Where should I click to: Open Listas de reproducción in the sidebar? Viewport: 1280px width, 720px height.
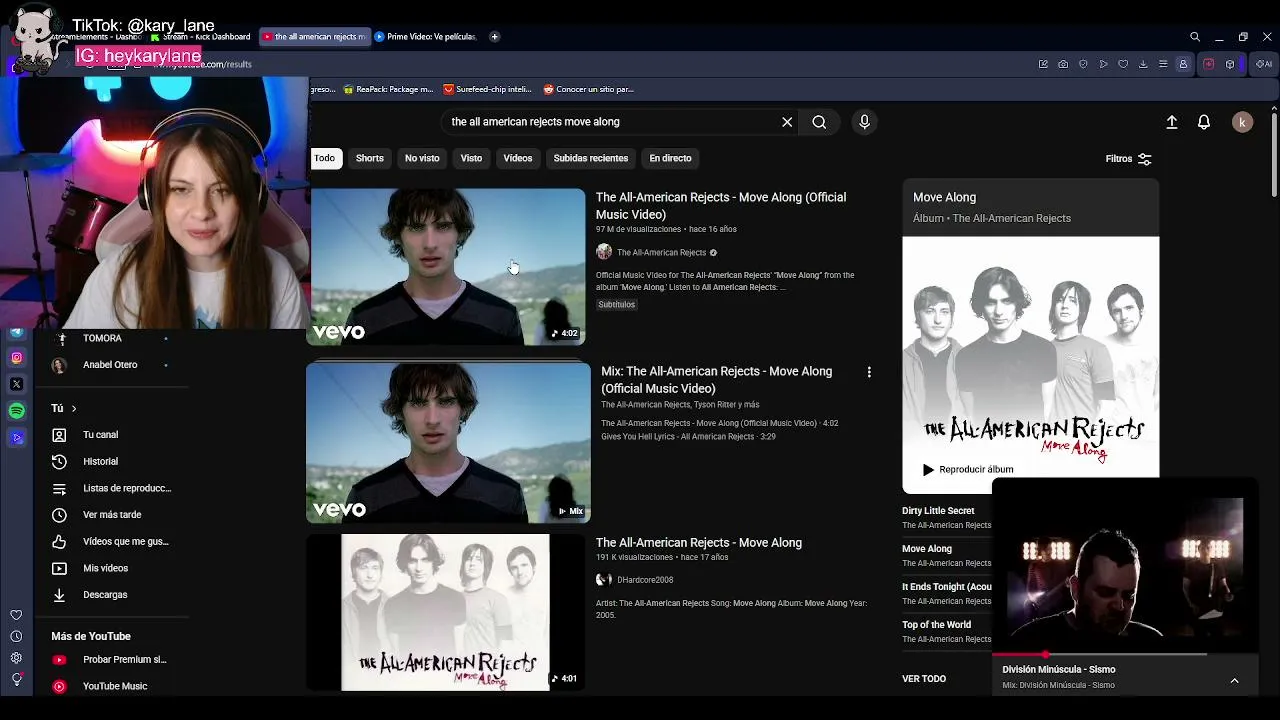[x=110, y=488]
